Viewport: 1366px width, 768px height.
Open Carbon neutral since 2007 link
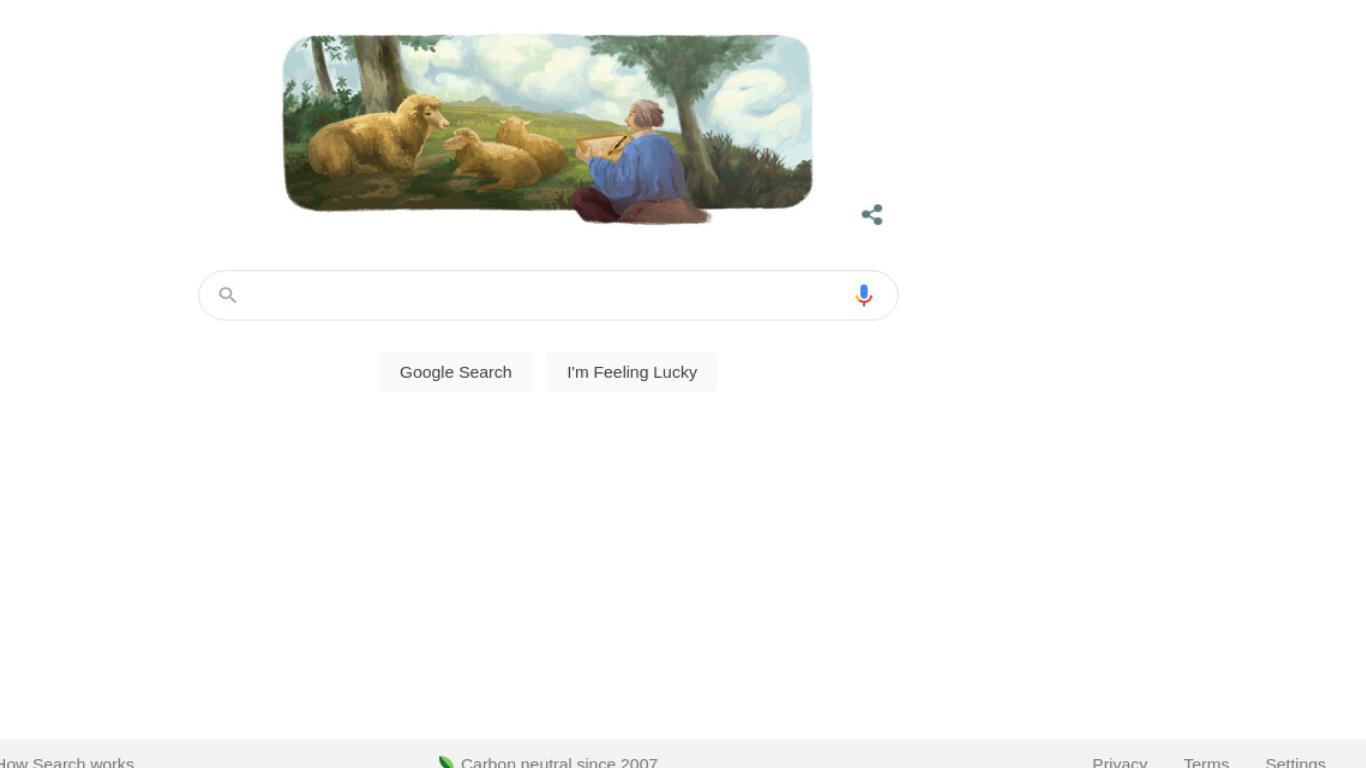559,763
